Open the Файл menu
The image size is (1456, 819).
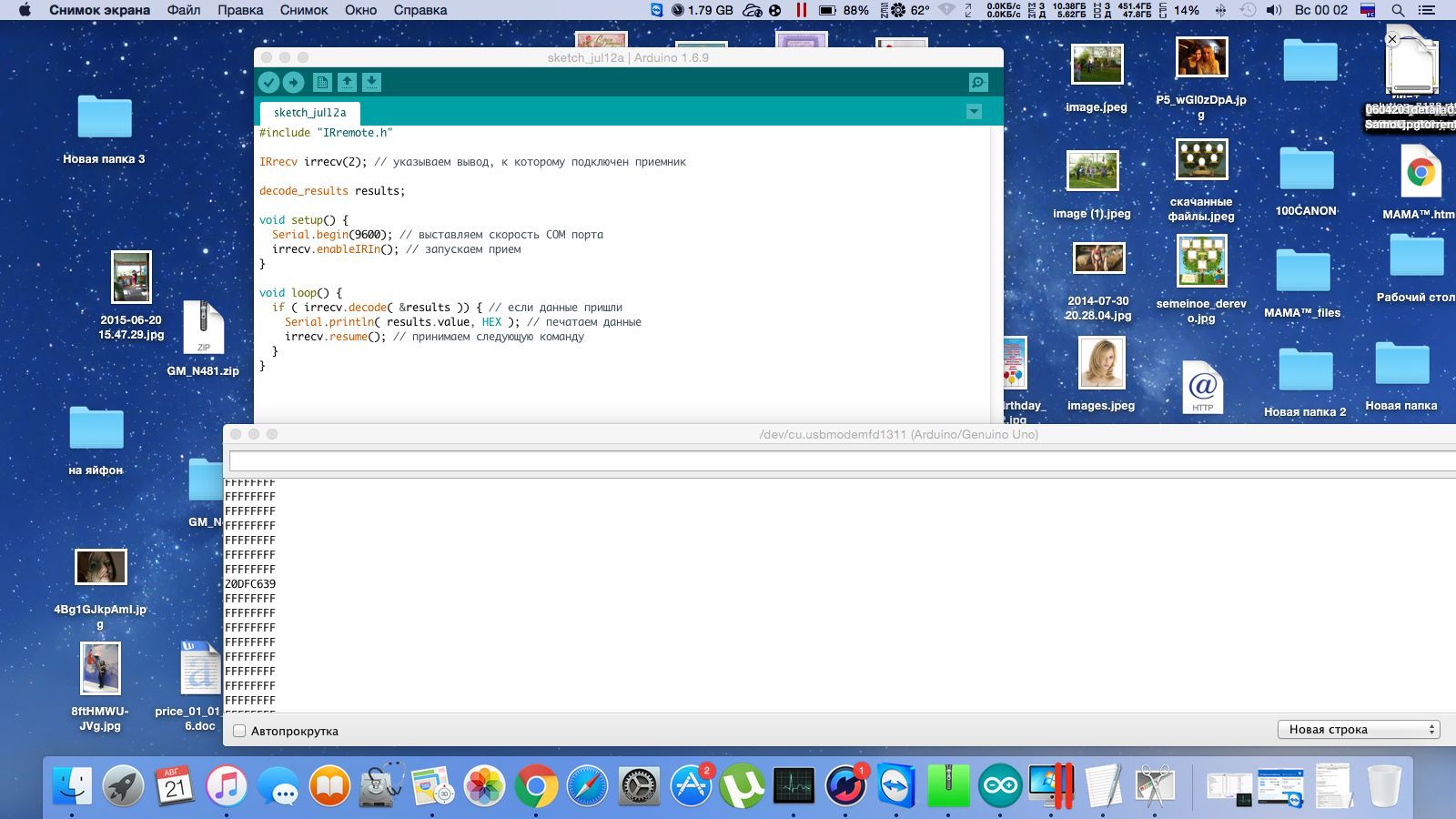tap(184, 10)
